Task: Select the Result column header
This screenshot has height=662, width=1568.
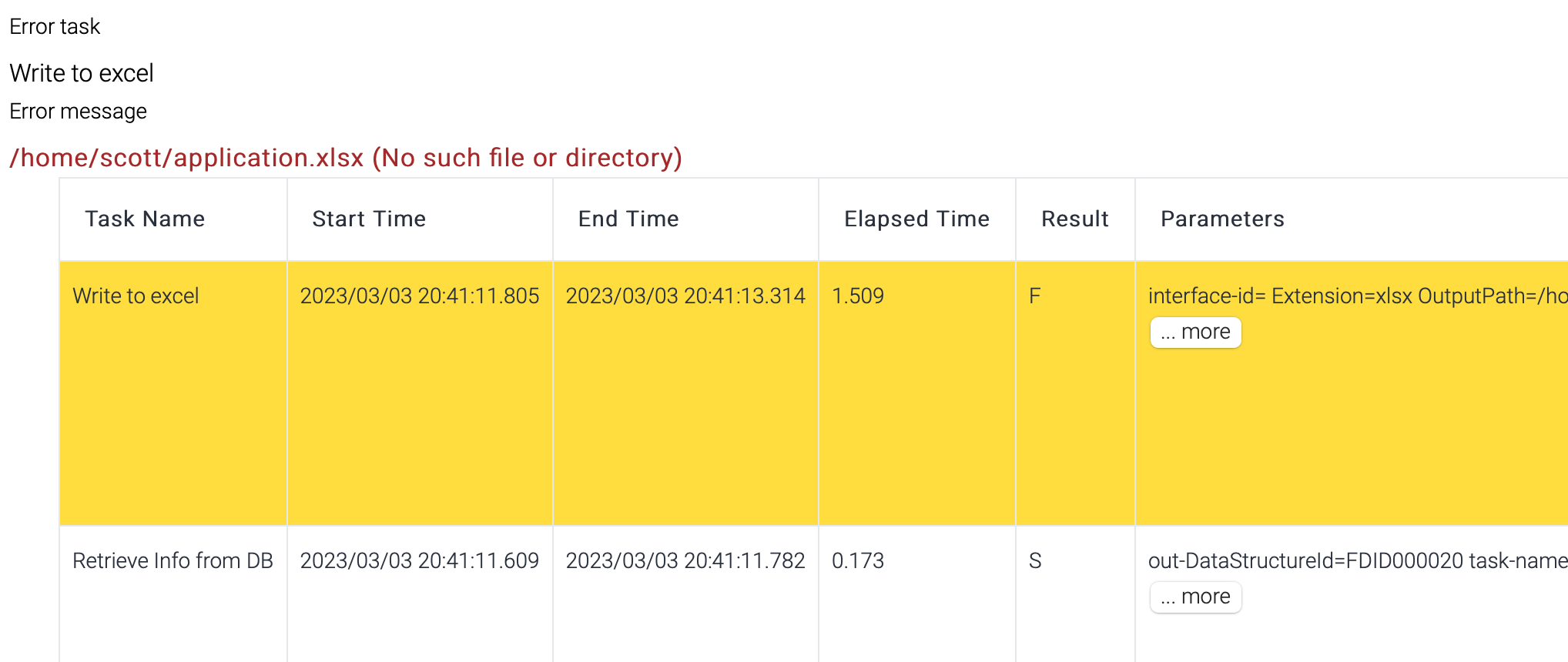Action: click(x=1074, y=219)
